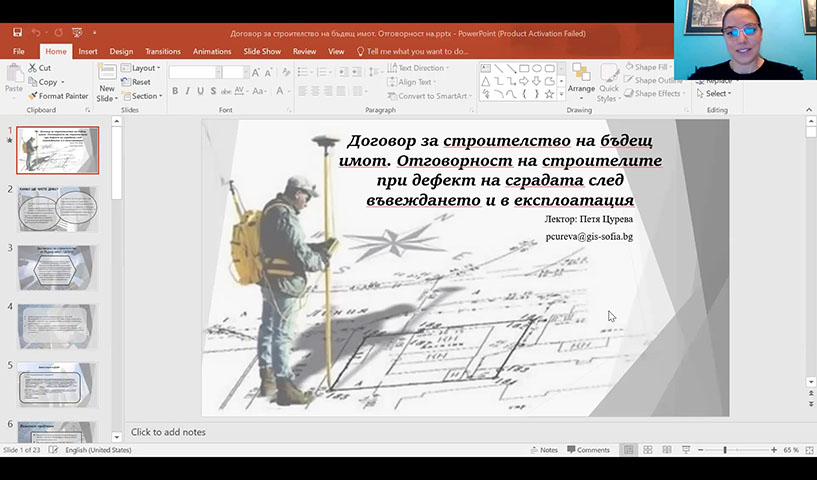Select the Format Painter tool
Screen dimensions: 817x480
[x=58, y=96]
